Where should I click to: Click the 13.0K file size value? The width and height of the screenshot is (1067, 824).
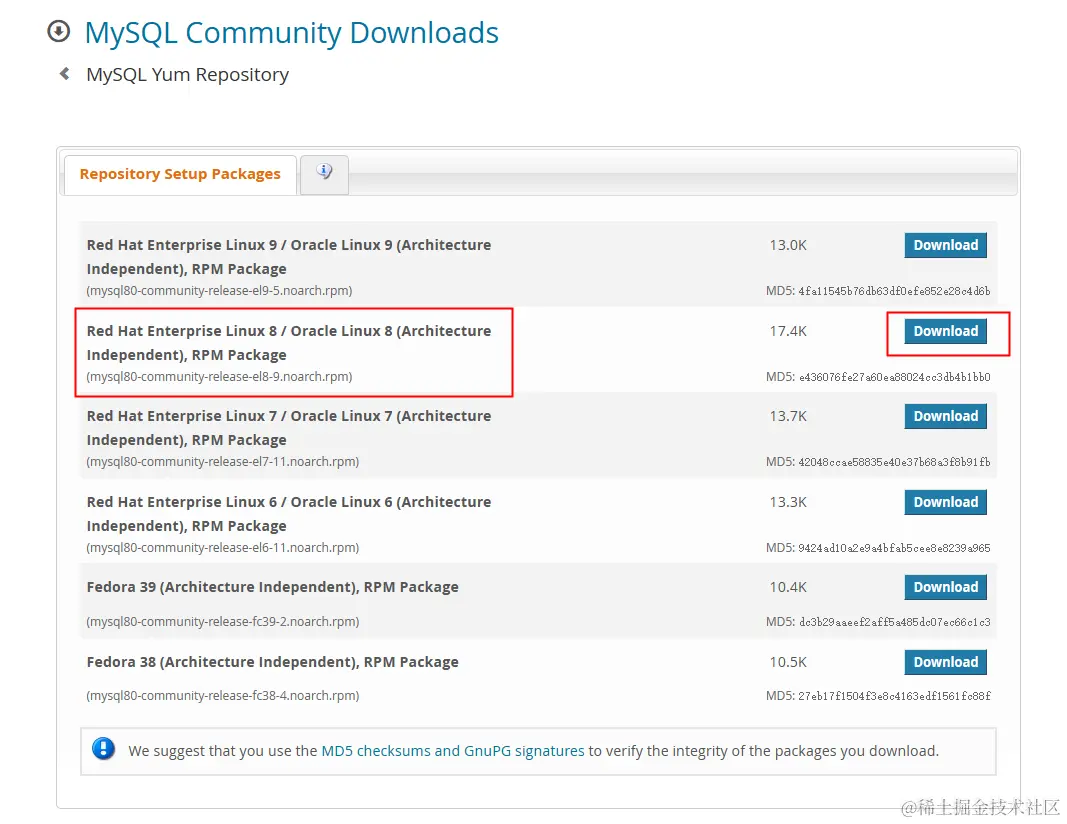(x=788, y=245)
